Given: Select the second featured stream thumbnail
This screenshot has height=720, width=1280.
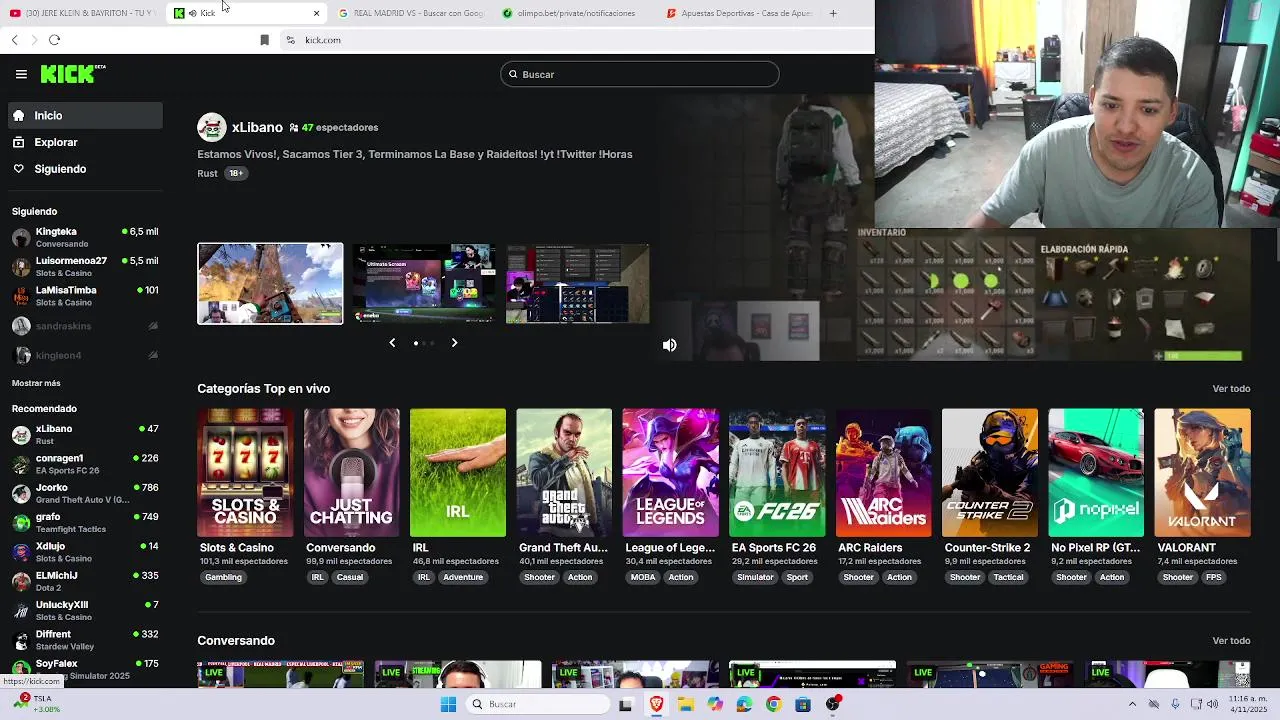Looking at the screenshot, I should pyautogui.click(x=423, y=283).
